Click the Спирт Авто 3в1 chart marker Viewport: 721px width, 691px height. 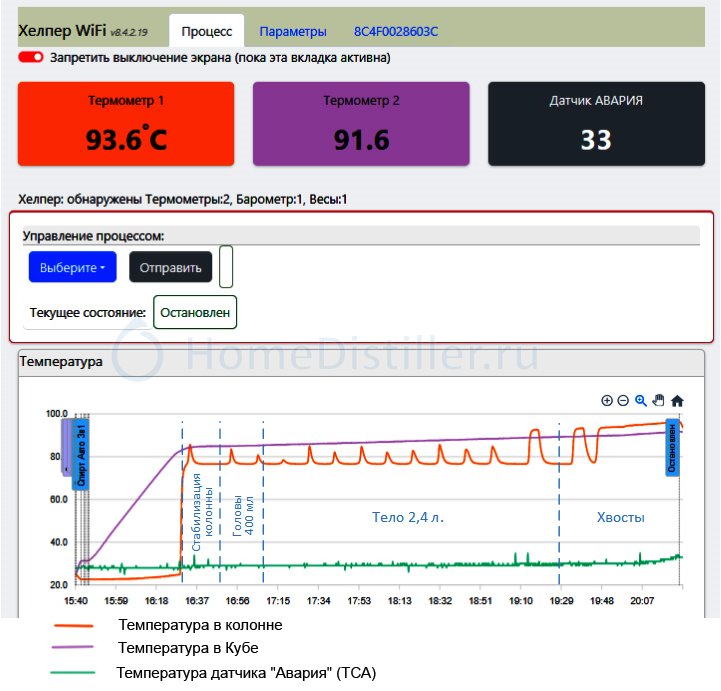click(83, 454)
